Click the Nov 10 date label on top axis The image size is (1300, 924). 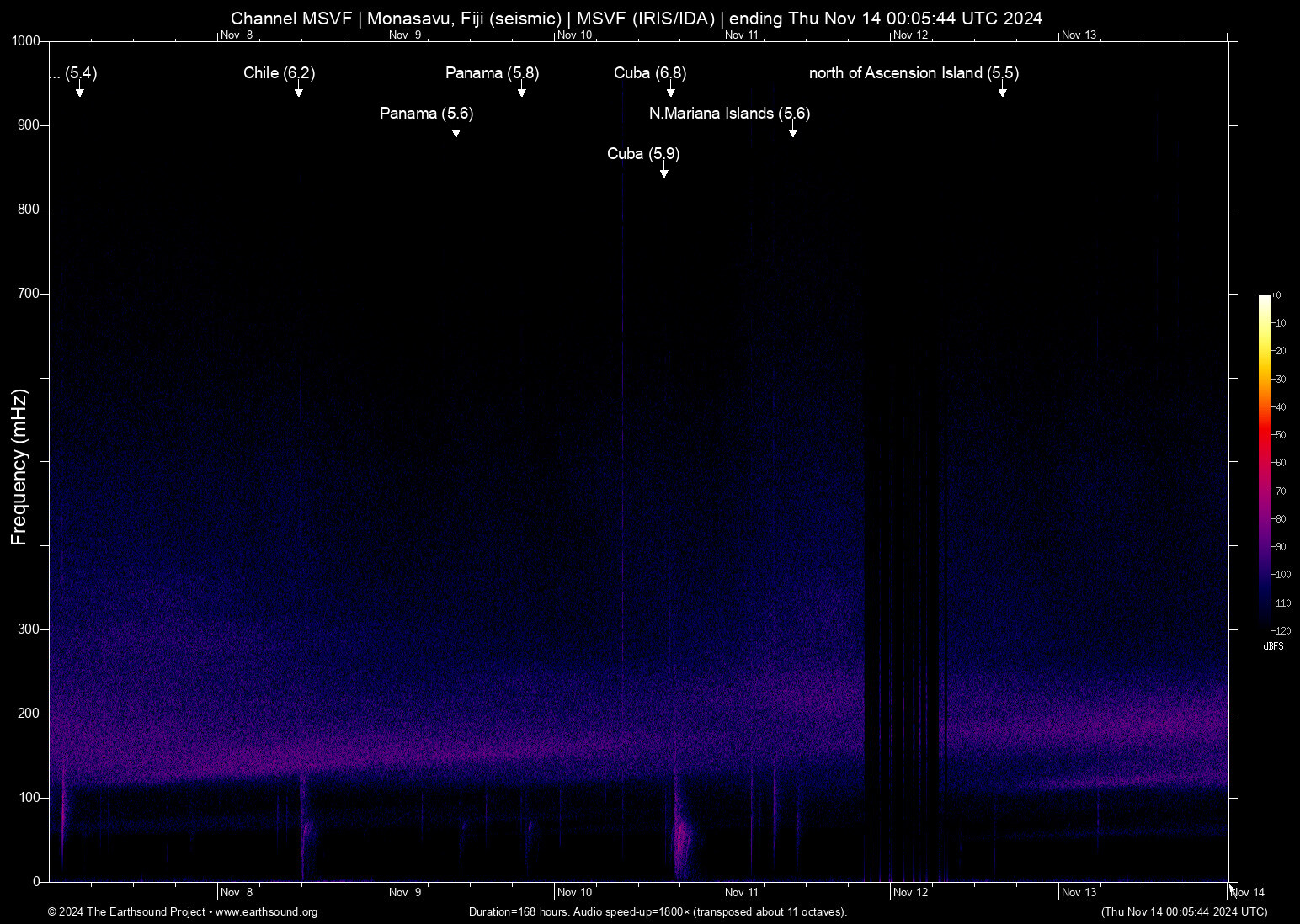pos(576,35)
